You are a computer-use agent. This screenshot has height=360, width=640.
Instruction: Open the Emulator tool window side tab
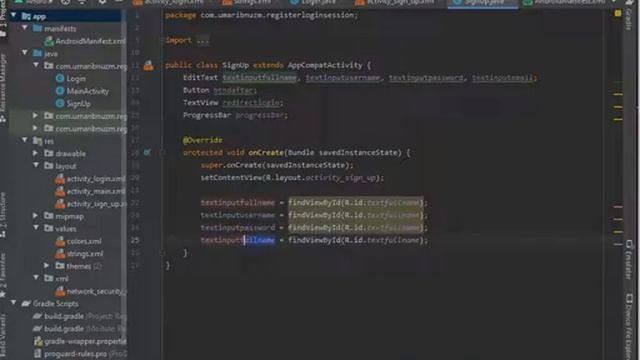629,260
